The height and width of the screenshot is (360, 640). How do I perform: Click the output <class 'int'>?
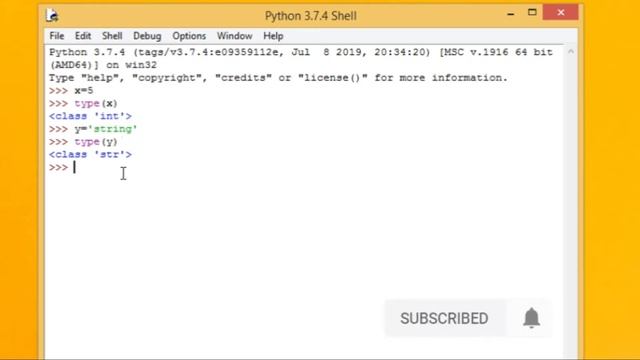[90, 116]
